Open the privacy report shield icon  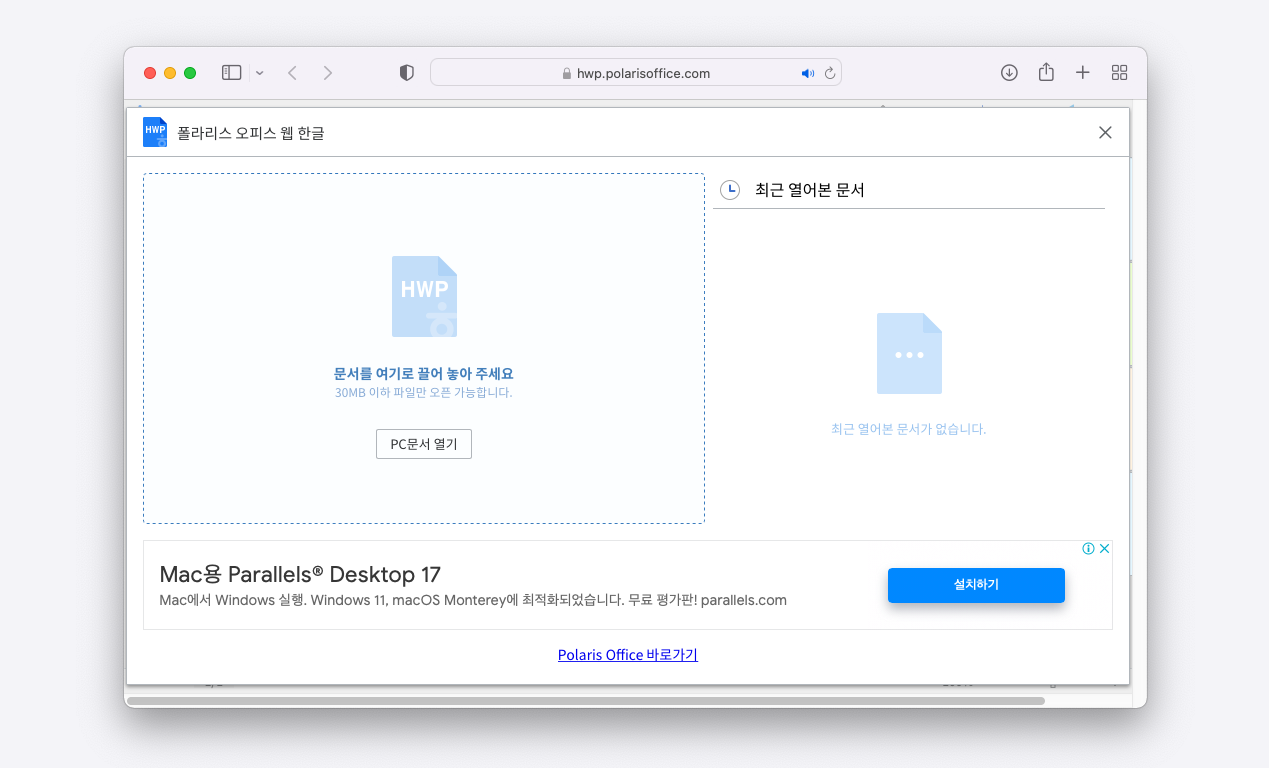(x=406, y=73)
